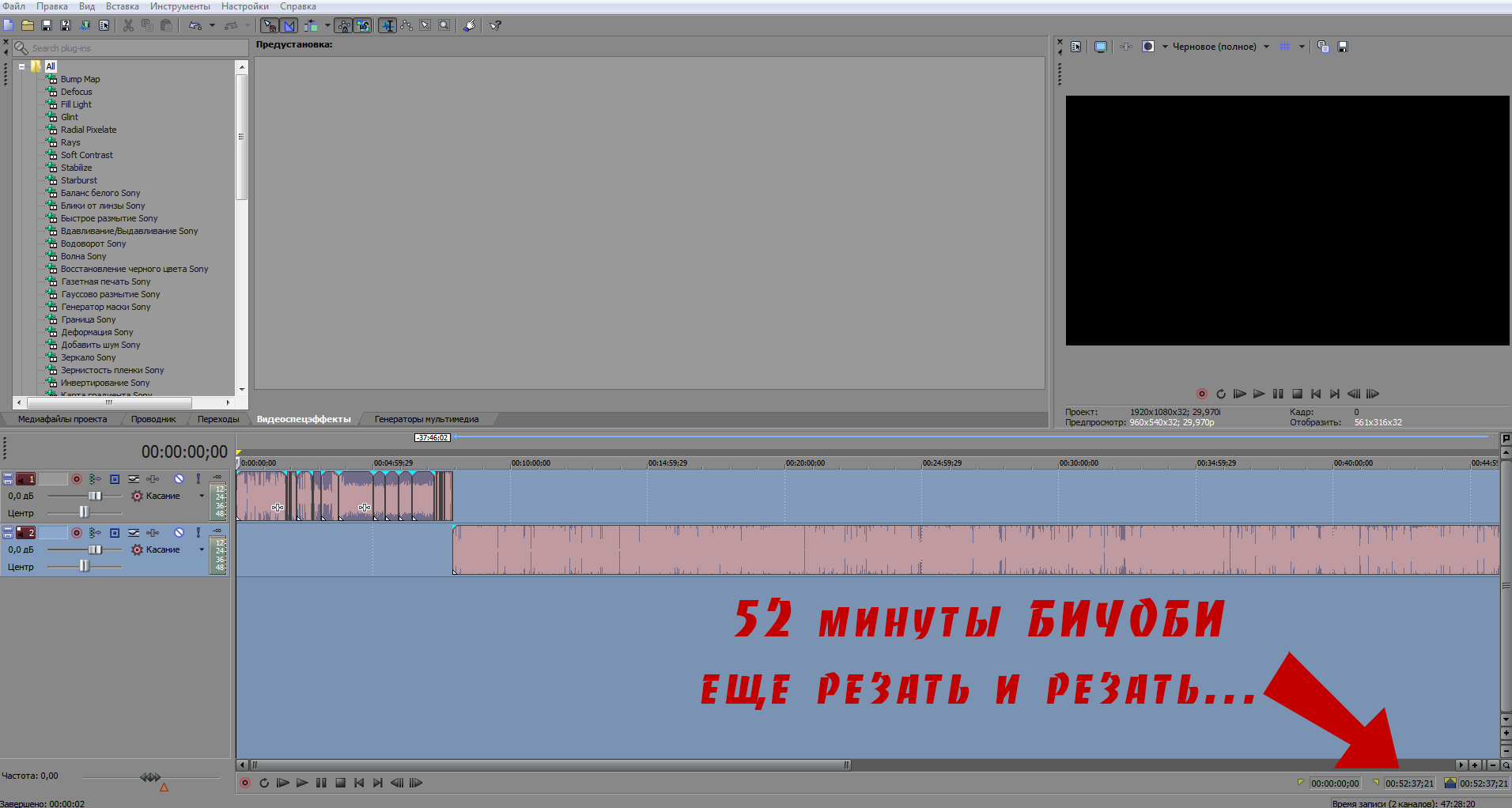Open project properties from main toolbar
The height and width of the screenshot is (808, 1512).
104,25
